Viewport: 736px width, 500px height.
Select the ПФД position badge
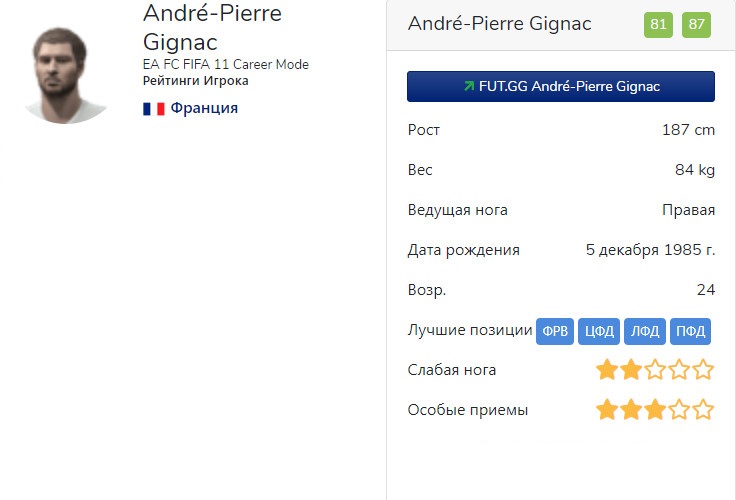click(x=691, y=331)
